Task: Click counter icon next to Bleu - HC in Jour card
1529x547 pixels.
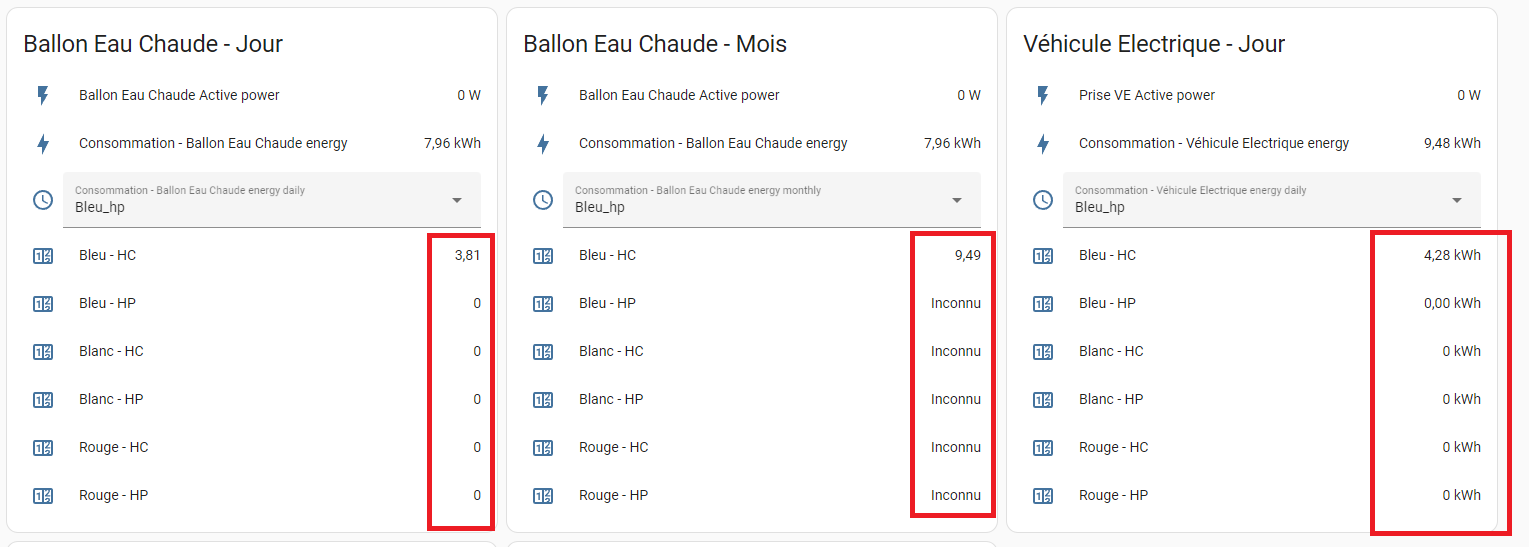Action: (43, 256)
